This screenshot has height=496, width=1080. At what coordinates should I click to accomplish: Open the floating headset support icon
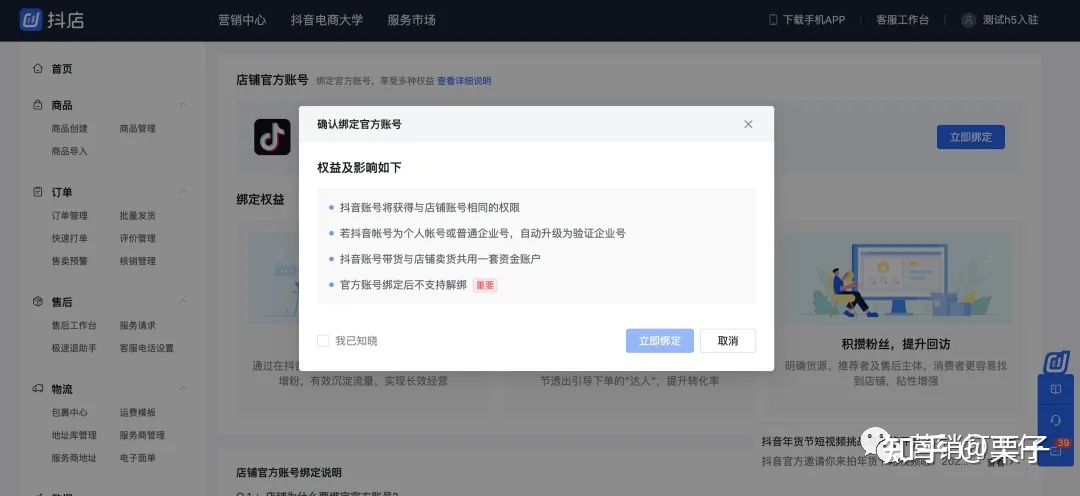(1055, 420)
